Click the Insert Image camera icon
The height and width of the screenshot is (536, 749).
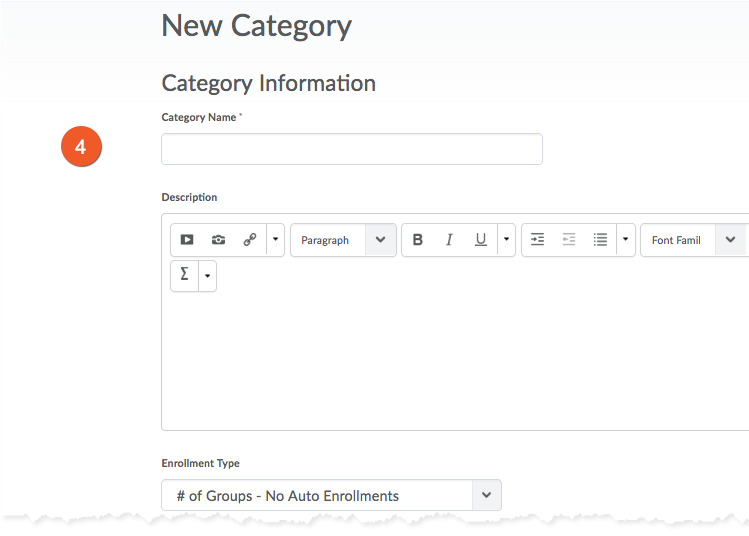click(x=218, y=240)
